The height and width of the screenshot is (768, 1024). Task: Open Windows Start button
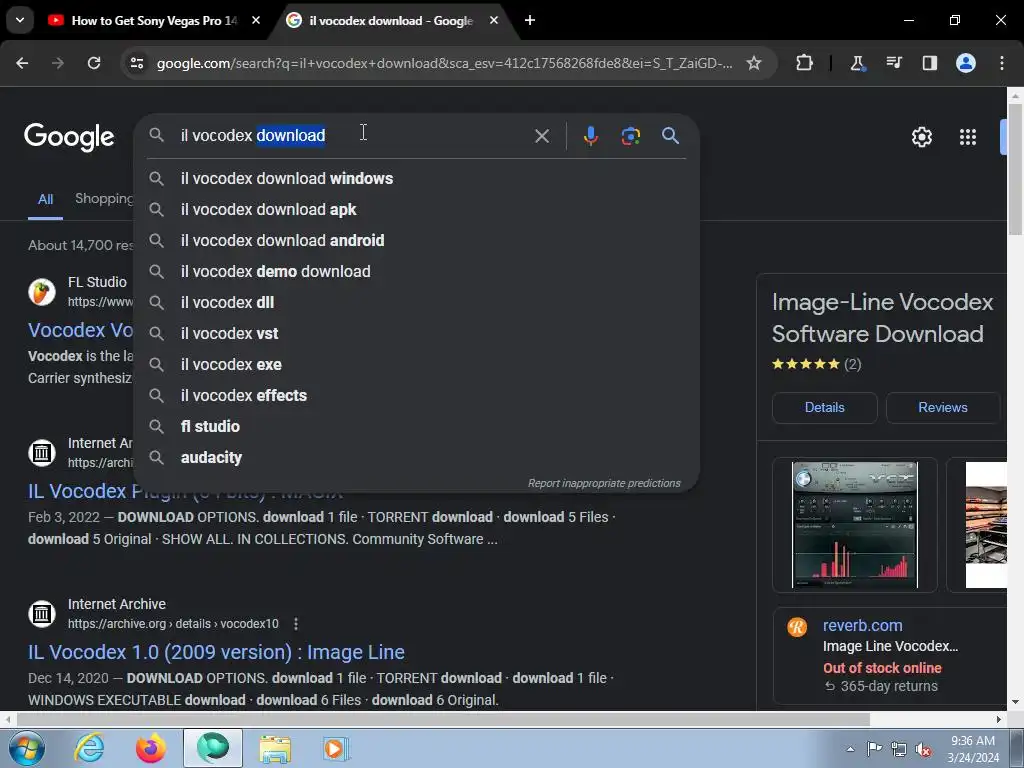[26, 748]
